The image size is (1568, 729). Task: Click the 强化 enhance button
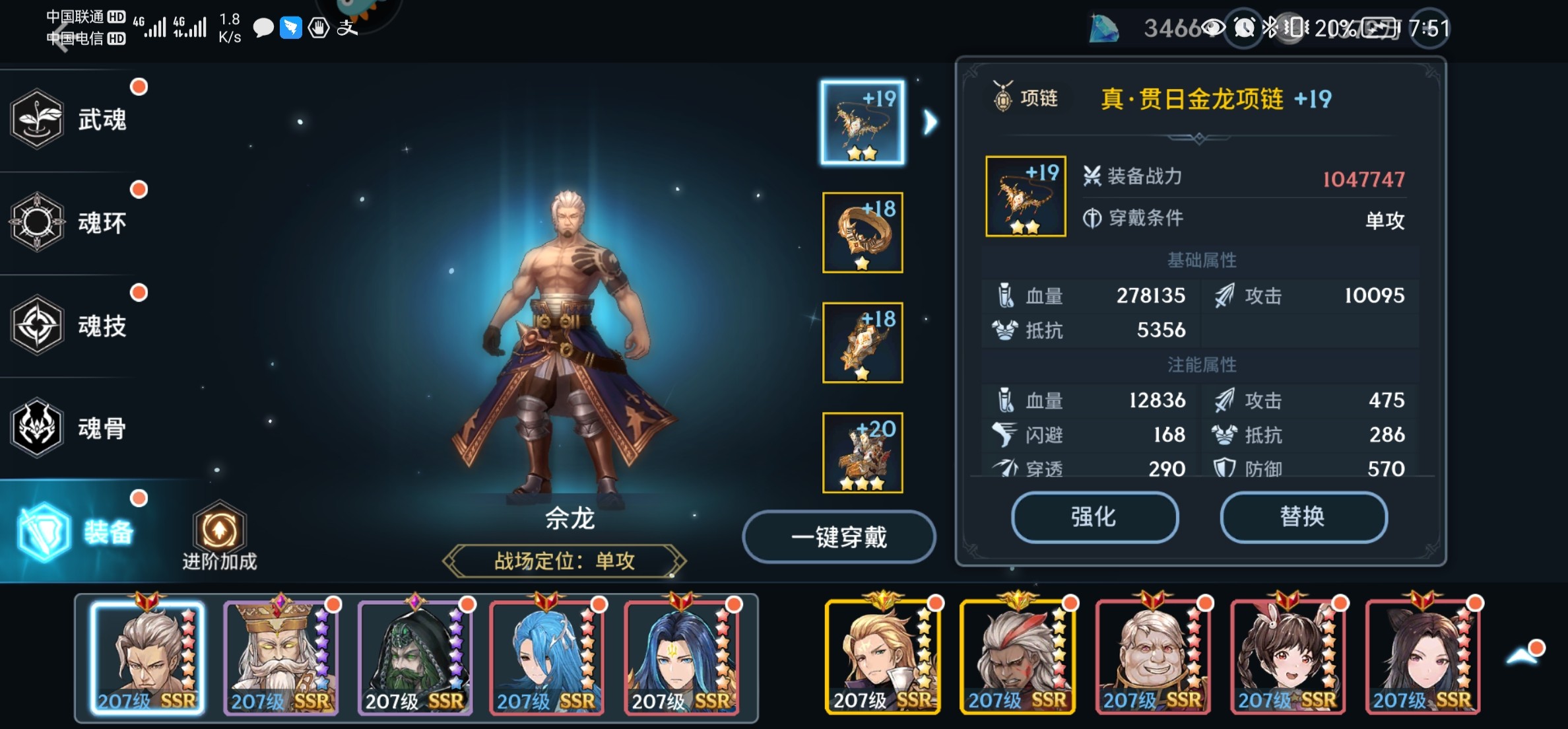1095,517
